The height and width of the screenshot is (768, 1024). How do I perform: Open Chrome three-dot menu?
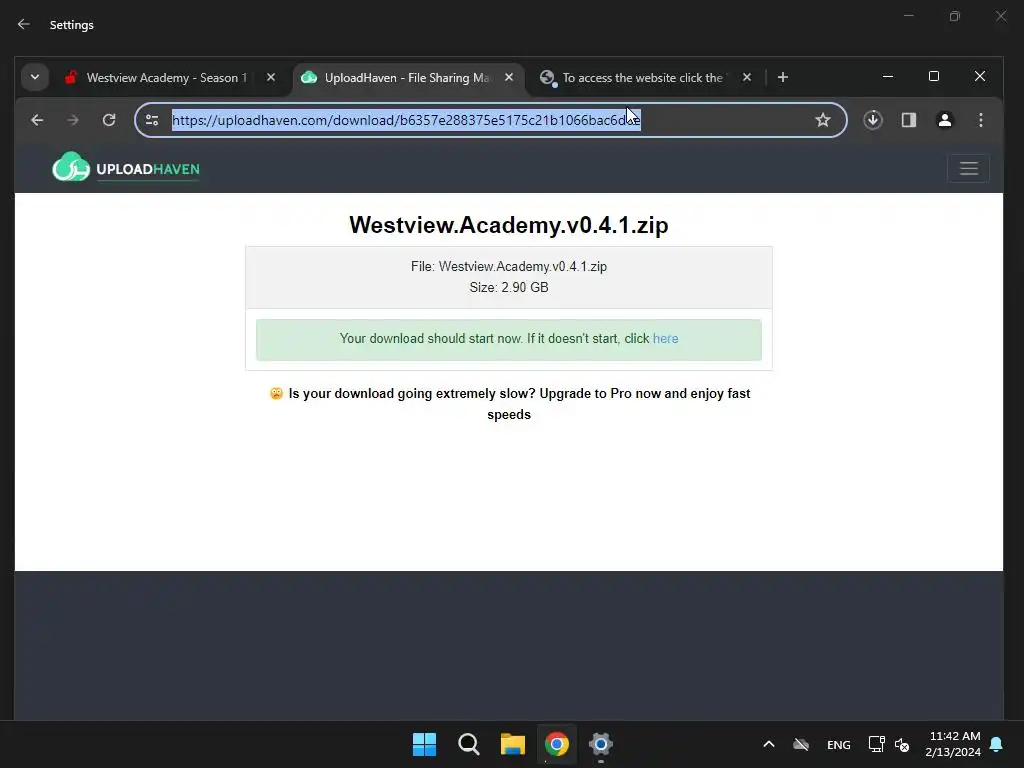click(x=980, y=120)
